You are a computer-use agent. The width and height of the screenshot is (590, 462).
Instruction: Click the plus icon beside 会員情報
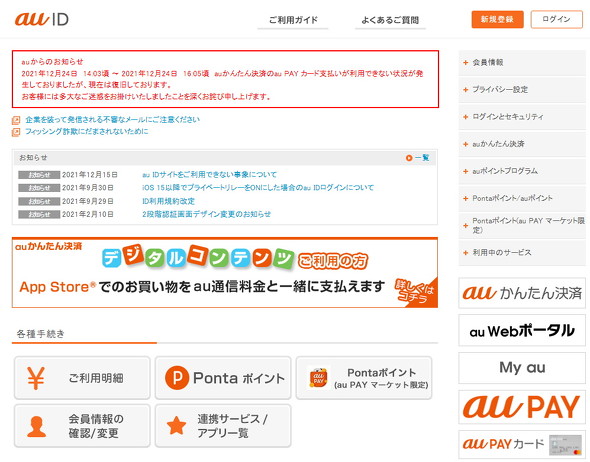click(465, 62)
